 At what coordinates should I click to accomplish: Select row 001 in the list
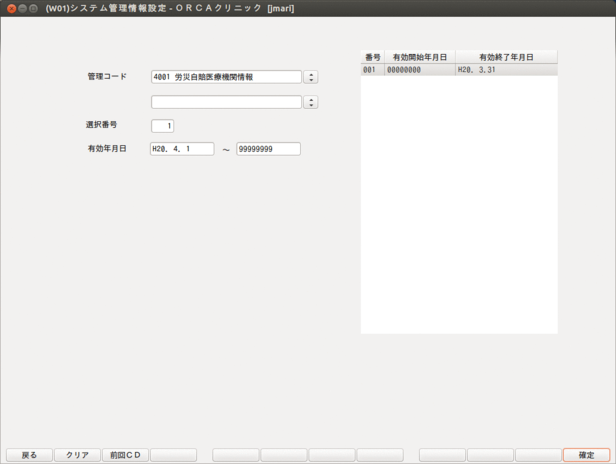[370, 71]
